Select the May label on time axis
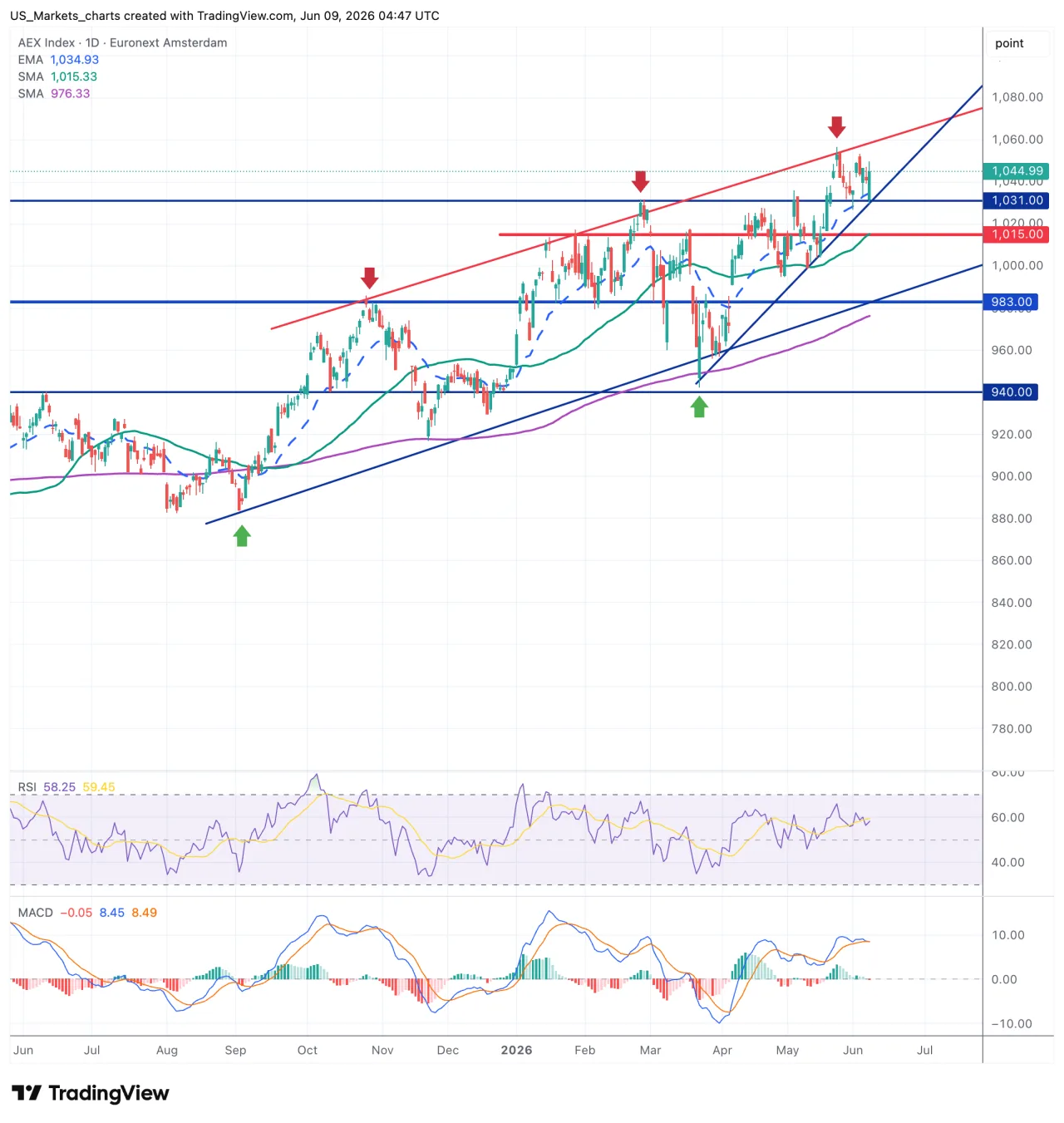The height and width of the screenshot is (1123, 1064). (x=787, y=1051)
